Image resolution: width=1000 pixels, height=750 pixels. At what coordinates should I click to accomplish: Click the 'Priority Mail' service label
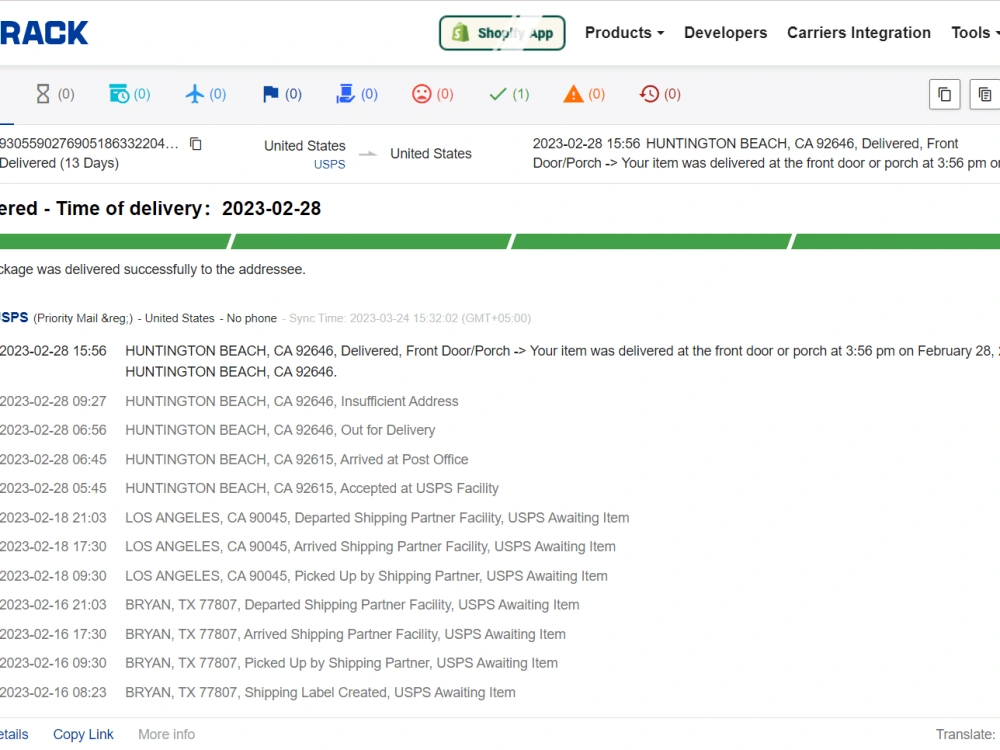pyautogui.click(x=83, y=318)
